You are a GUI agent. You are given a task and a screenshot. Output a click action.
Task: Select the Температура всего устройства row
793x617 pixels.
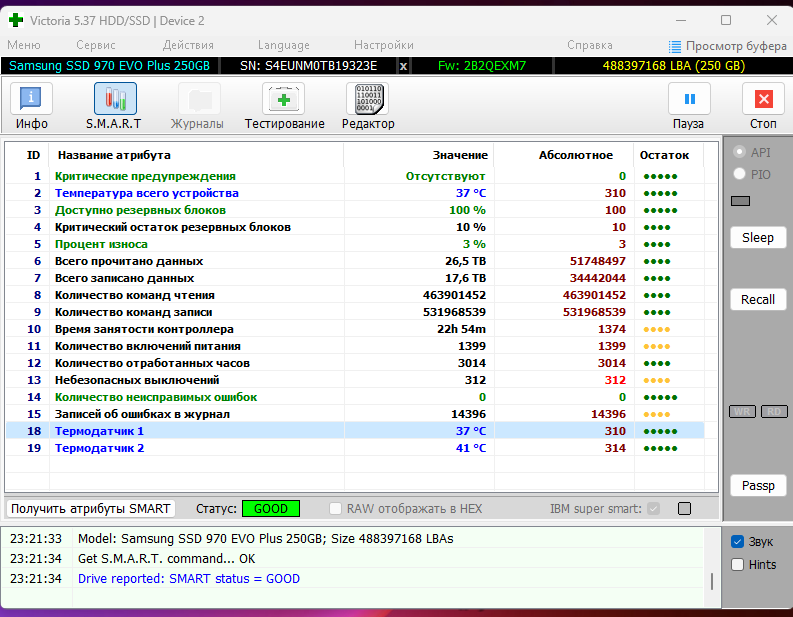(x=355, y=193)
